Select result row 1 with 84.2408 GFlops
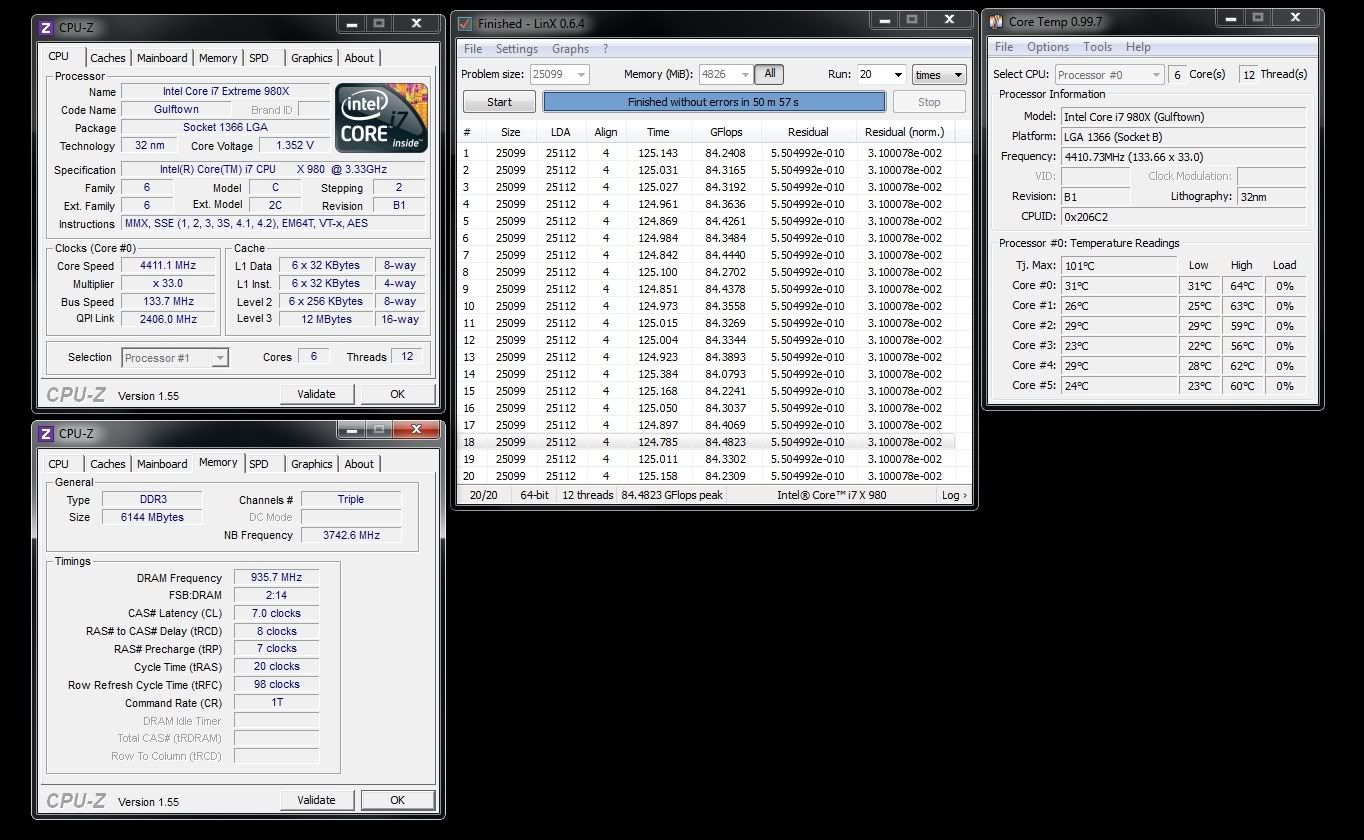1364x840 pixels. point(705,153)
